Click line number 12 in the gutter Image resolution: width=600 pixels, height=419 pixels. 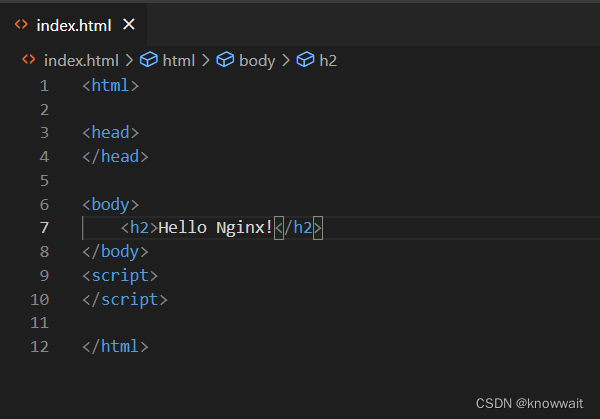[40, 347]
